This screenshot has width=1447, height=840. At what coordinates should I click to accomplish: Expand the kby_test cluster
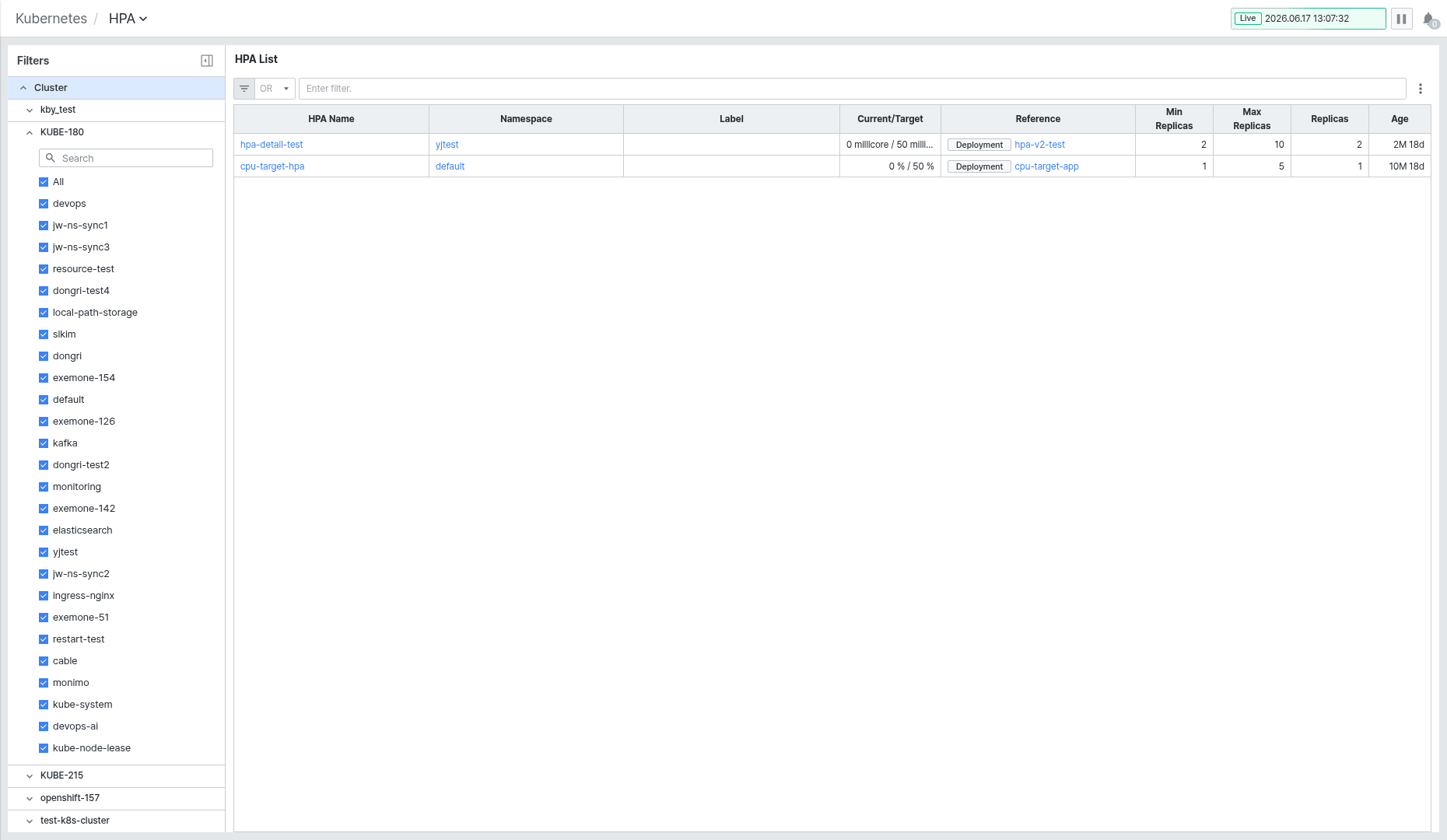(x=30, y=110)
